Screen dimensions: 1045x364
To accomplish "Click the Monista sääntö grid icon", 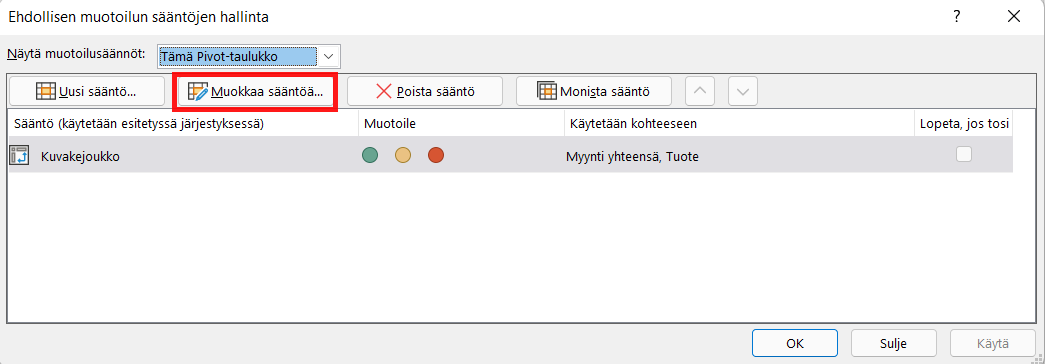I will click(546, 91).
